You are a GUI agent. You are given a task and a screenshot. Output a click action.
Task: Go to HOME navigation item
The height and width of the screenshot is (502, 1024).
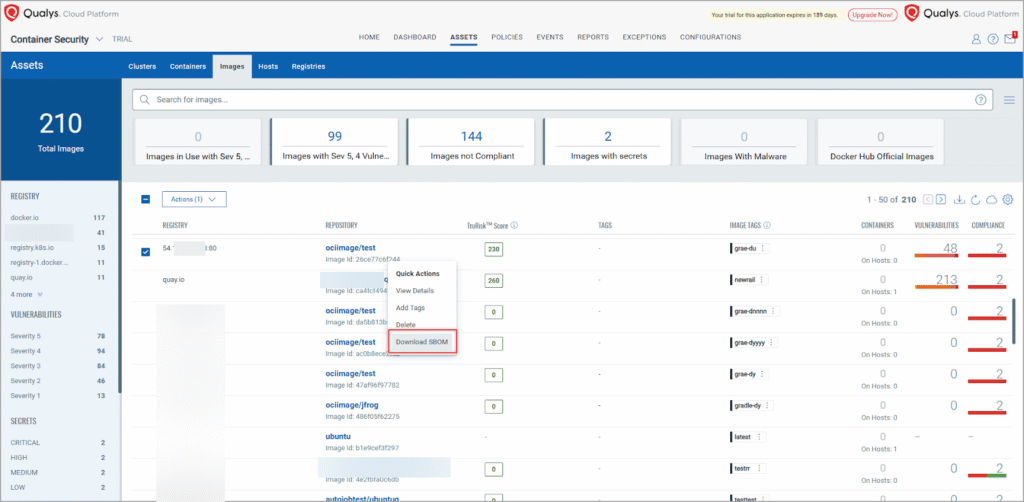pyautogui.click(x=369, y=37)
